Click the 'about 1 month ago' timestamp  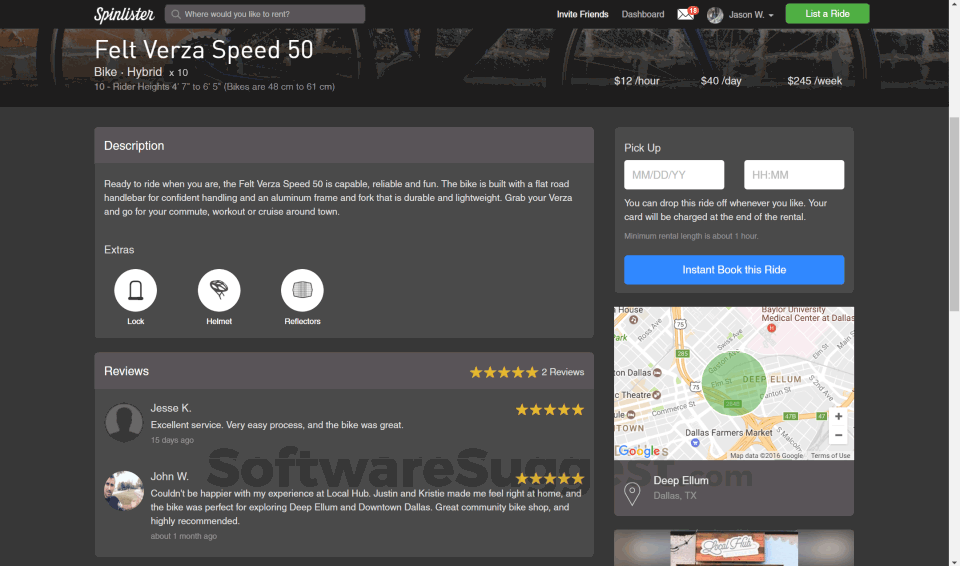(x=184, y=536)
